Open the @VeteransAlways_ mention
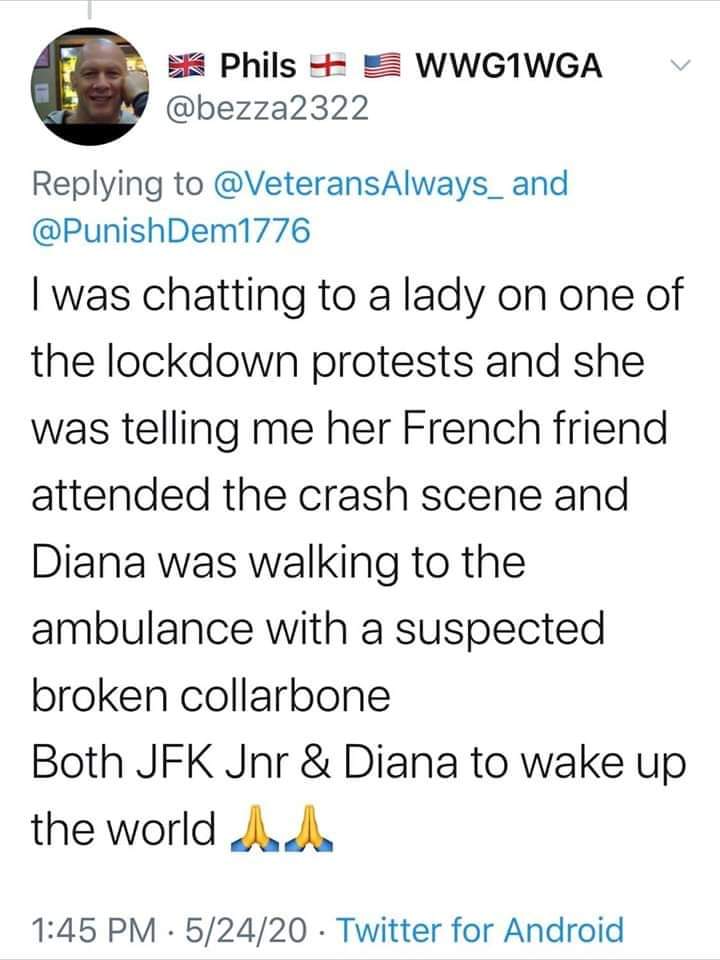 380,184
